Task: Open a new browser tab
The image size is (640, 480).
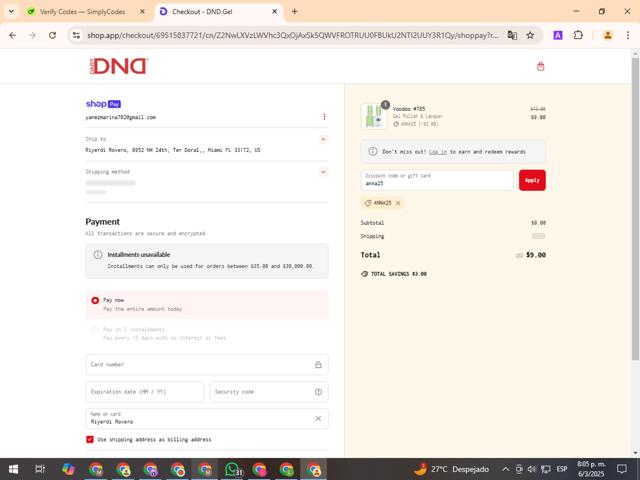Action: coord(294,11)
